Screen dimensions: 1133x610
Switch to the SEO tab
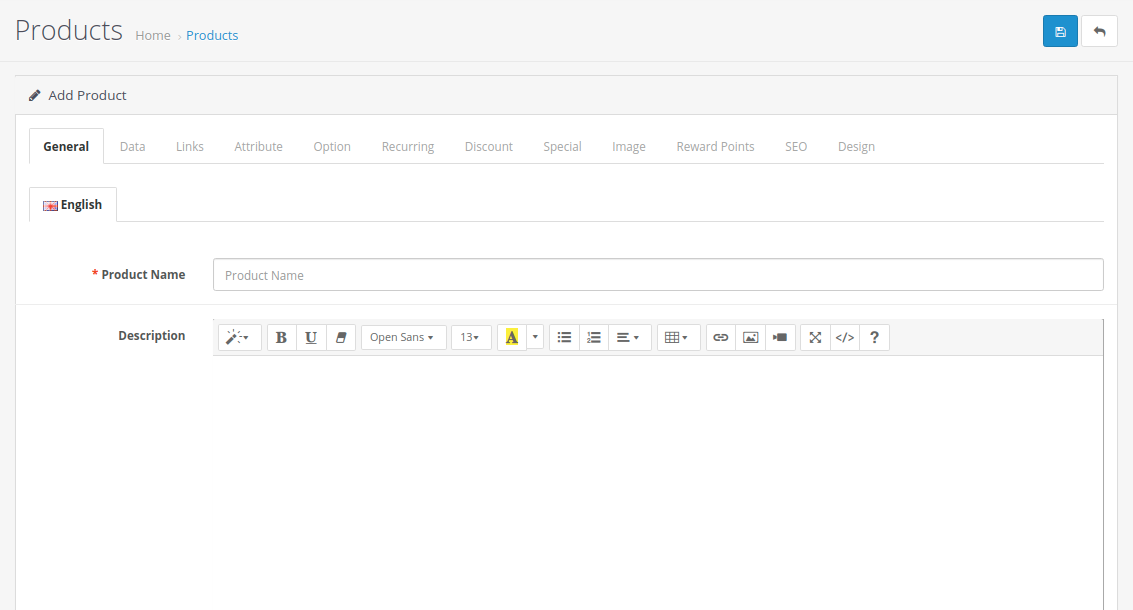pos(796,147)
